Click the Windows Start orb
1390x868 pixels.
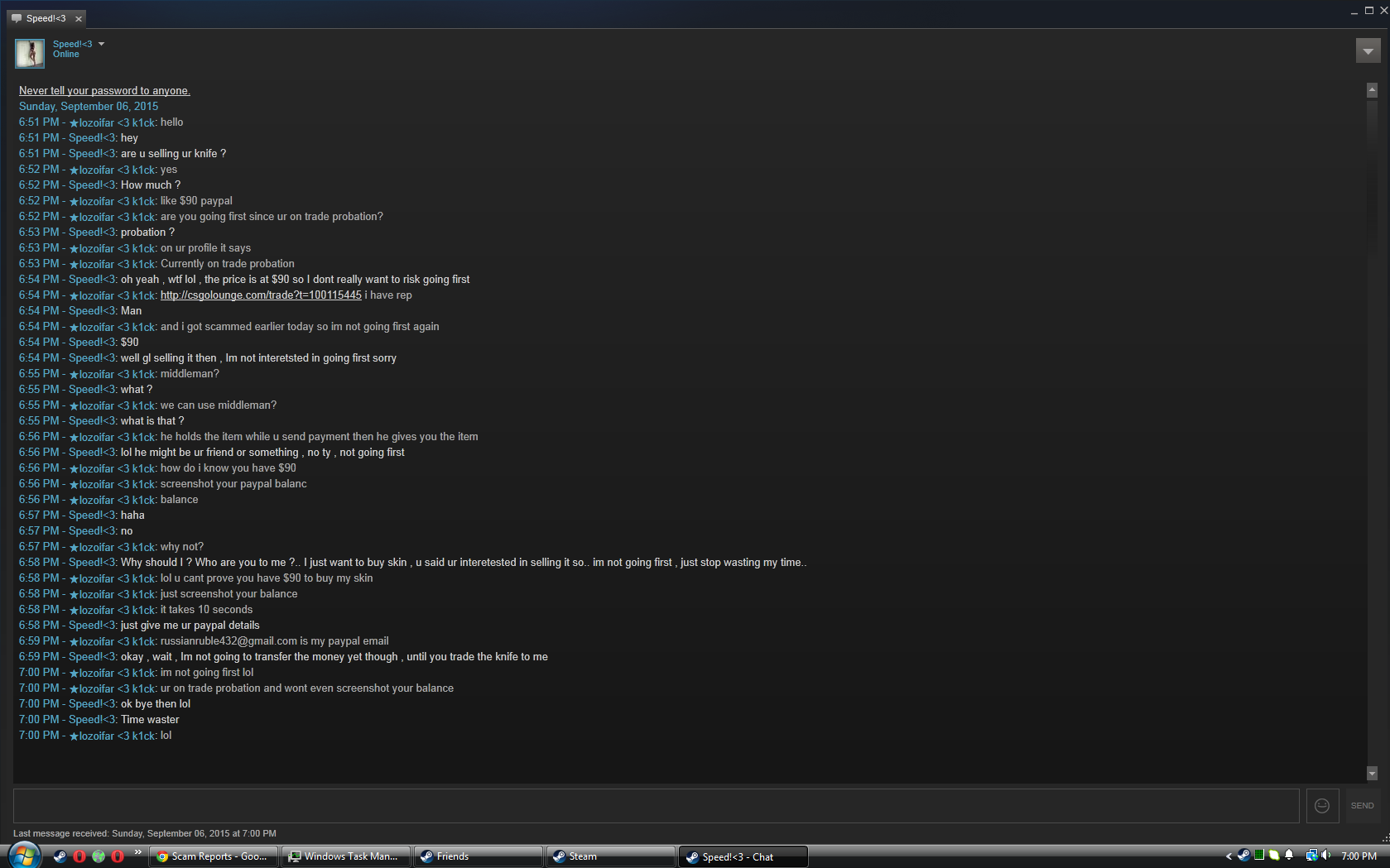tap(23, 855)
